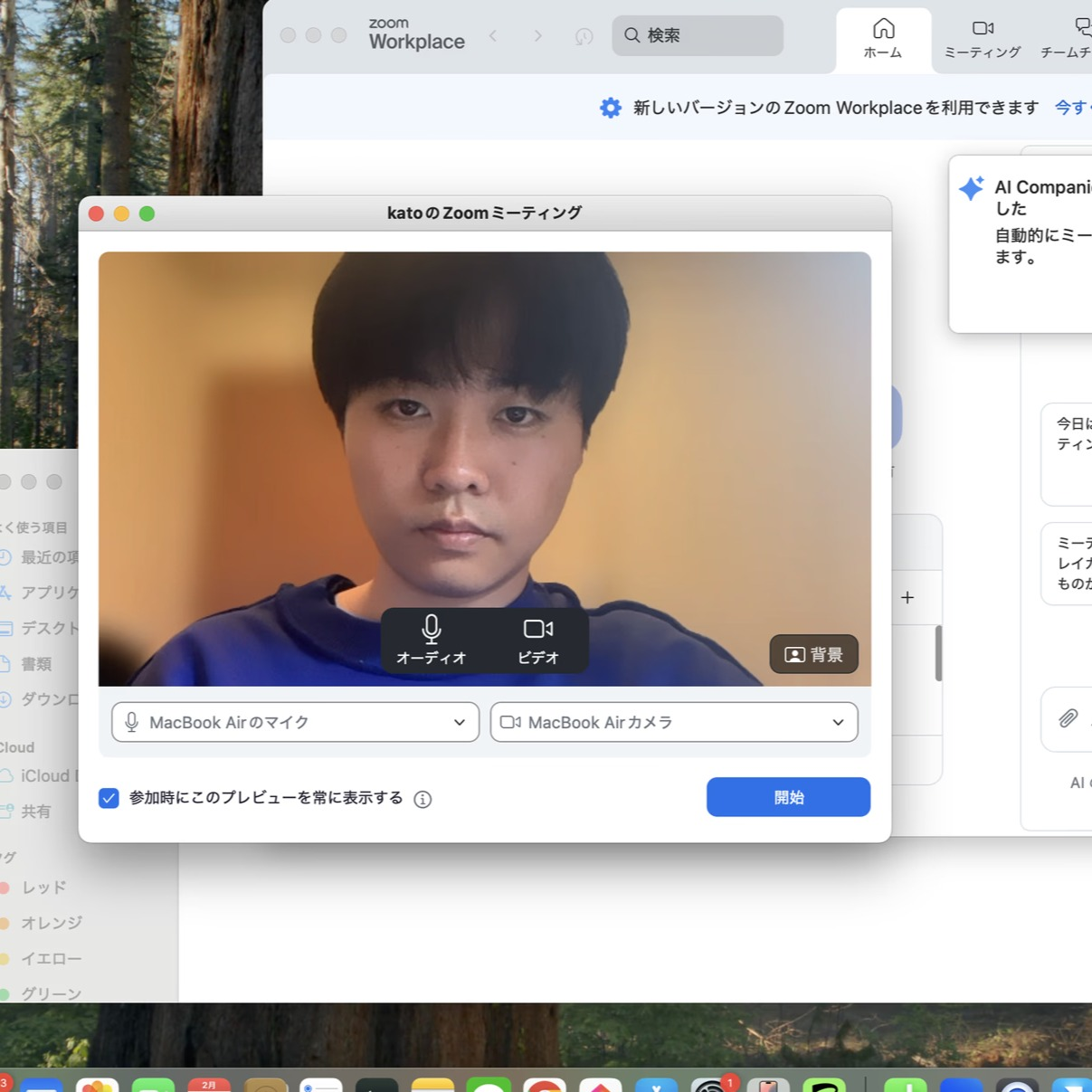The height and width of the screenshot is (1092, 1092).
Task: Toggle the オーディオ microphone icon in preview
Action: 432,640
